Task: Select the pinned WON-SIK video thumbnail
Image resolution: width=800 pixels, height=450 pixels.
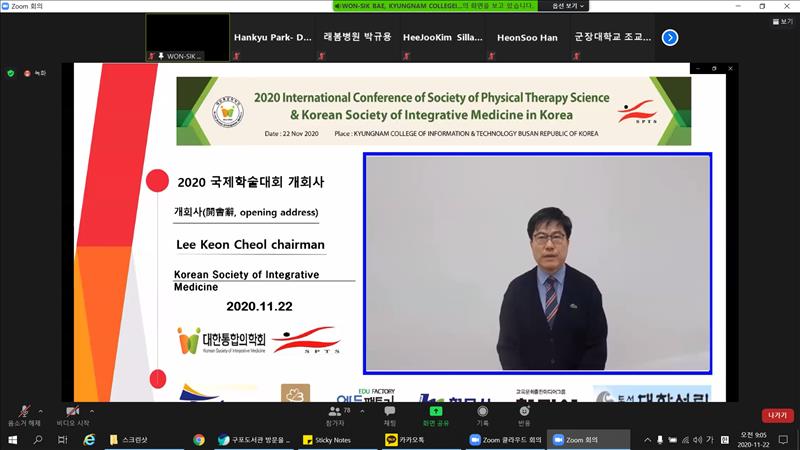Action: coord(187,38)
